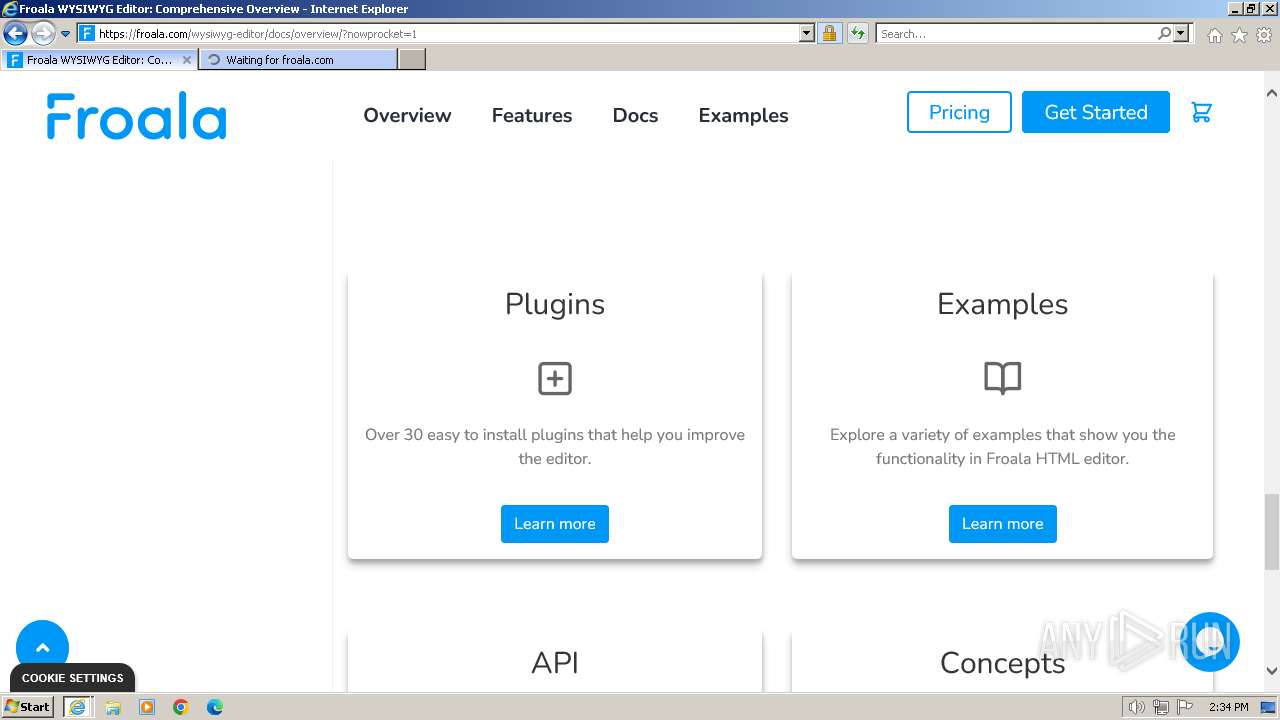The width and height of the screenshot is (1280, 720).
Task: Open the Favorites star icon
Action: (x=1239, y=35)
